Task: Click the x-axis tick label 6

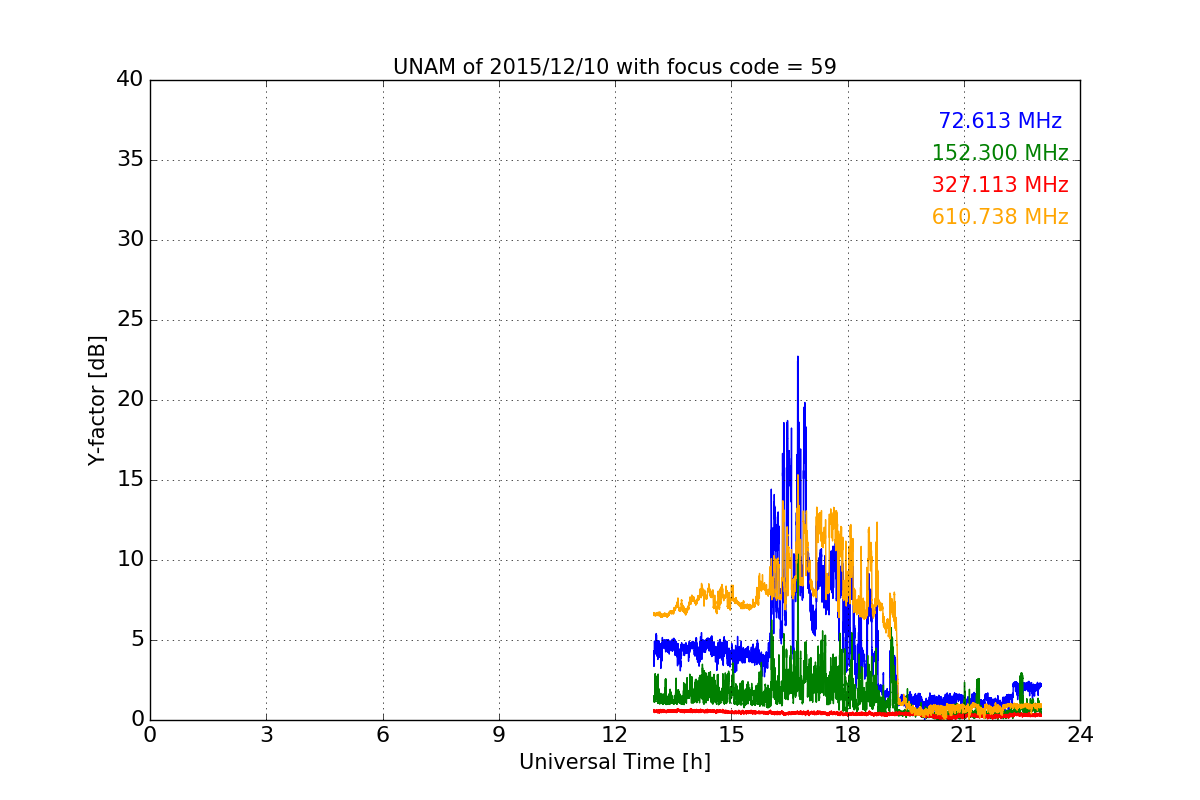Action: tap(382, 735)
